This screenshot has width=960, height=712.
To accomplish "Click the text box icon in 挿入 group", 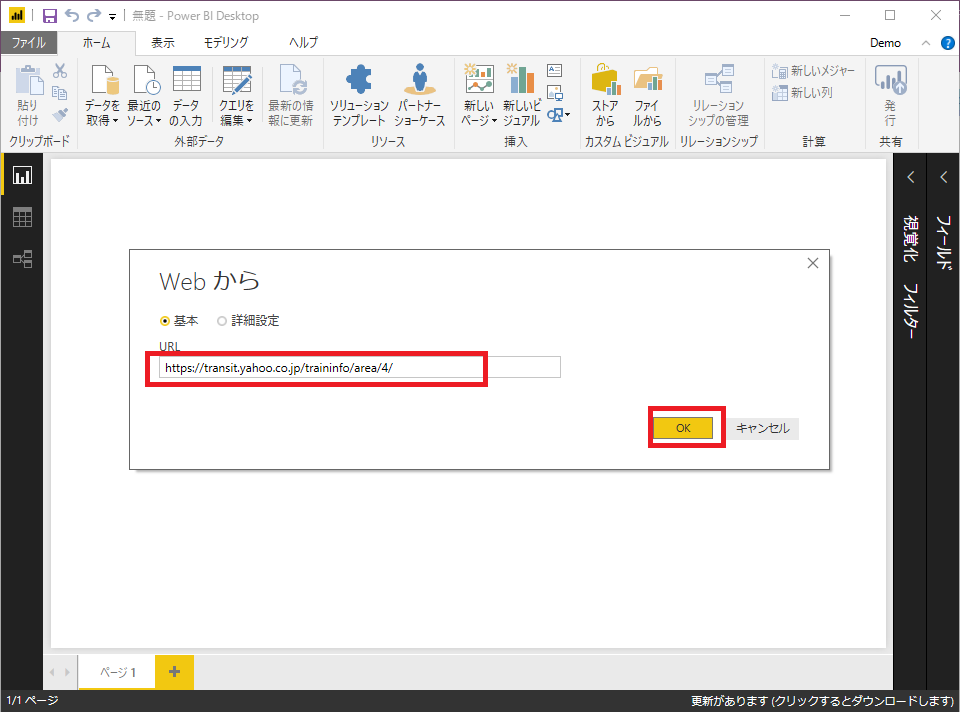I will [x=555, y=70].
